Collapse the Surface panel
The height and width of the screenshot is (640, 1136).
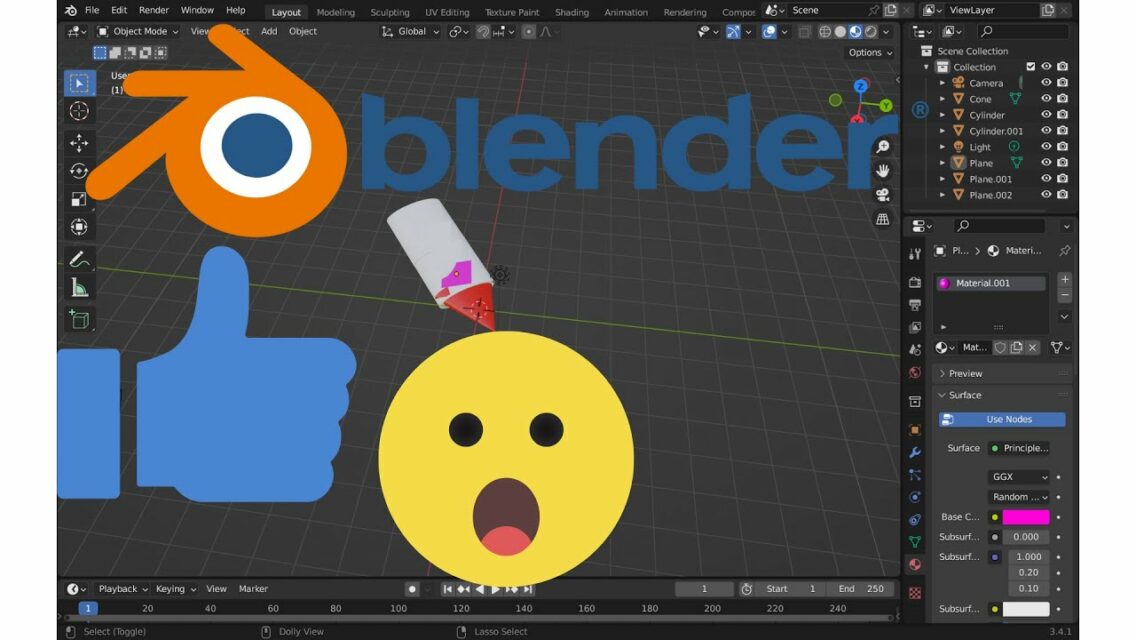click(965, 395)
